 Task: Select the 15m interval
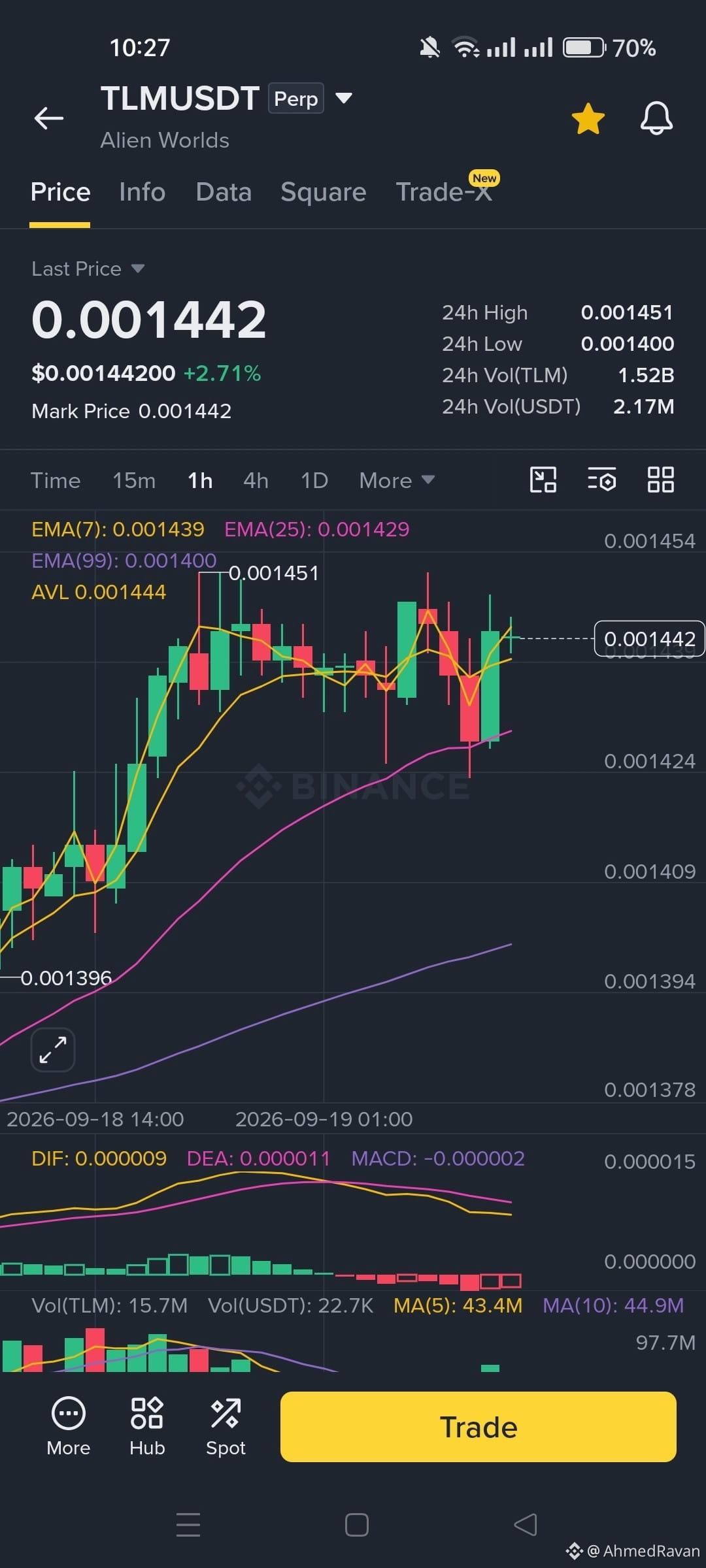134,480
